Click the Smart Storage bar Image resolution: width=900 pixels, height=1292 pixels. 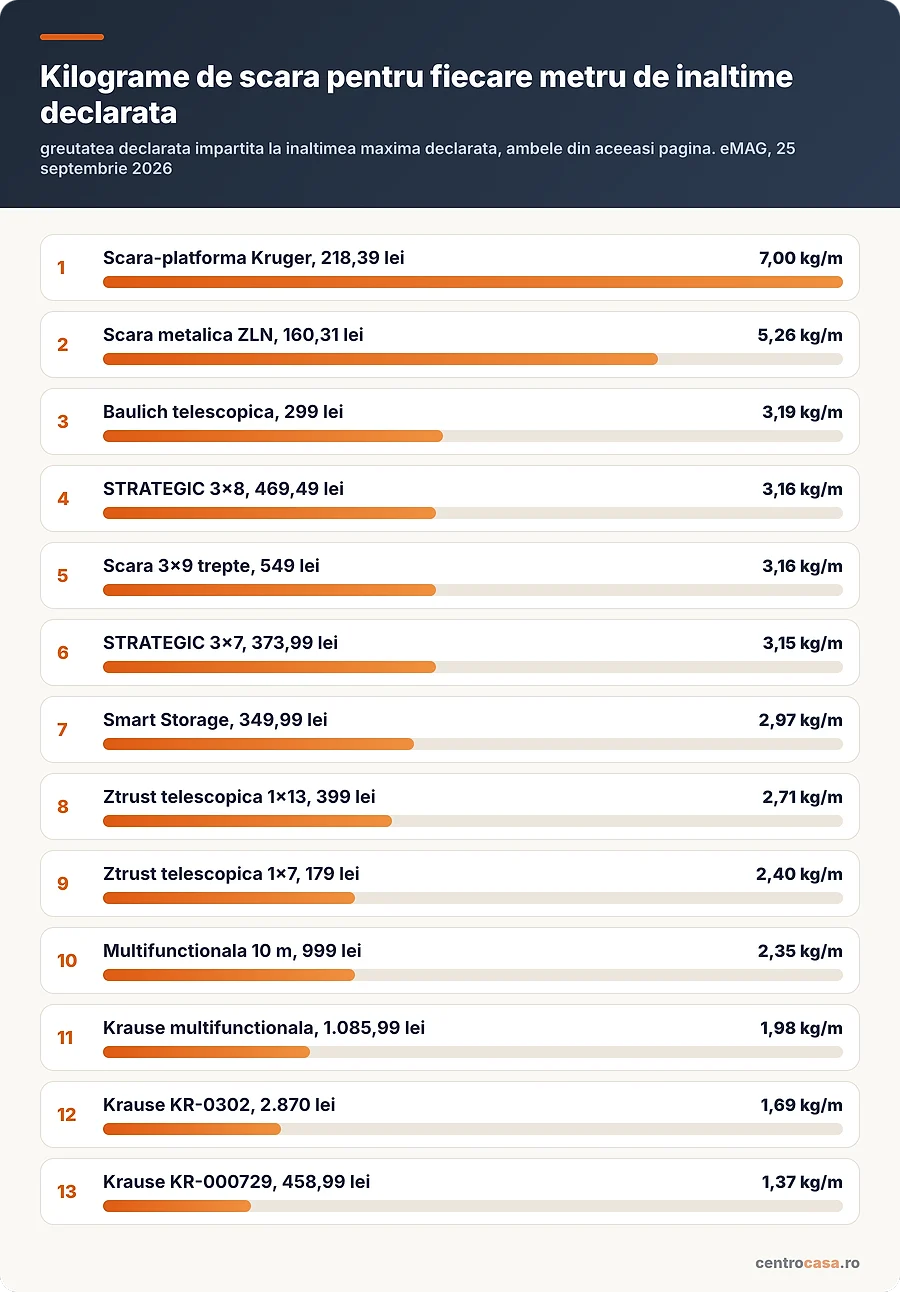coord(473,744)
